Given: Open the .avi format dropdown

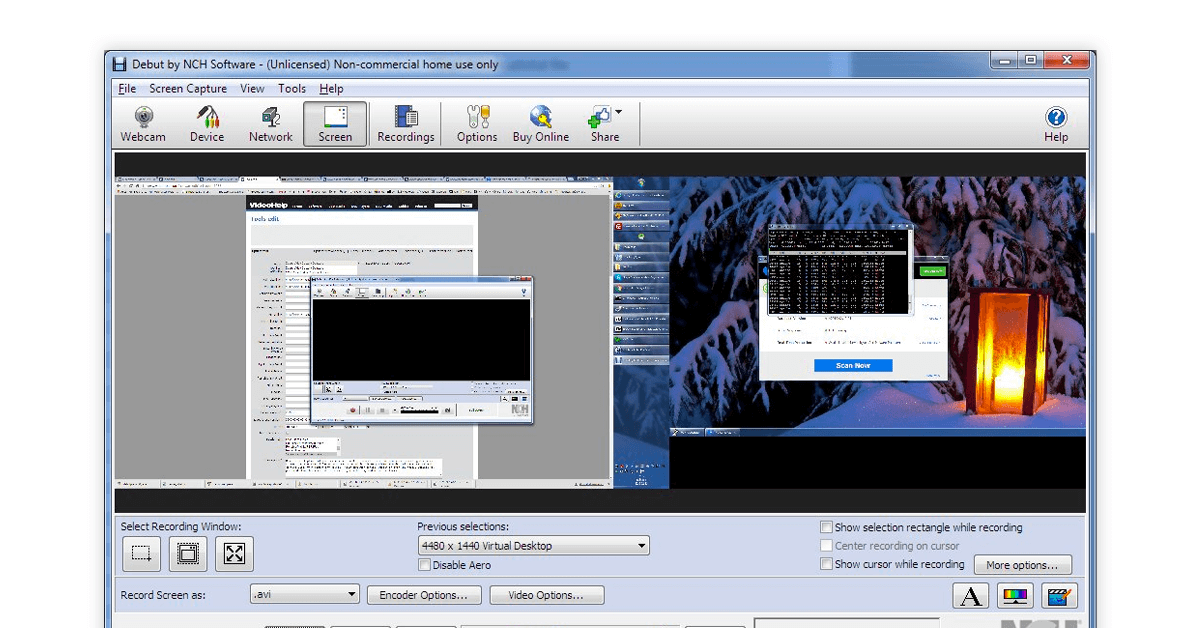Looking at the screenshot, I should pyautogui.click(x=304, y=594).
